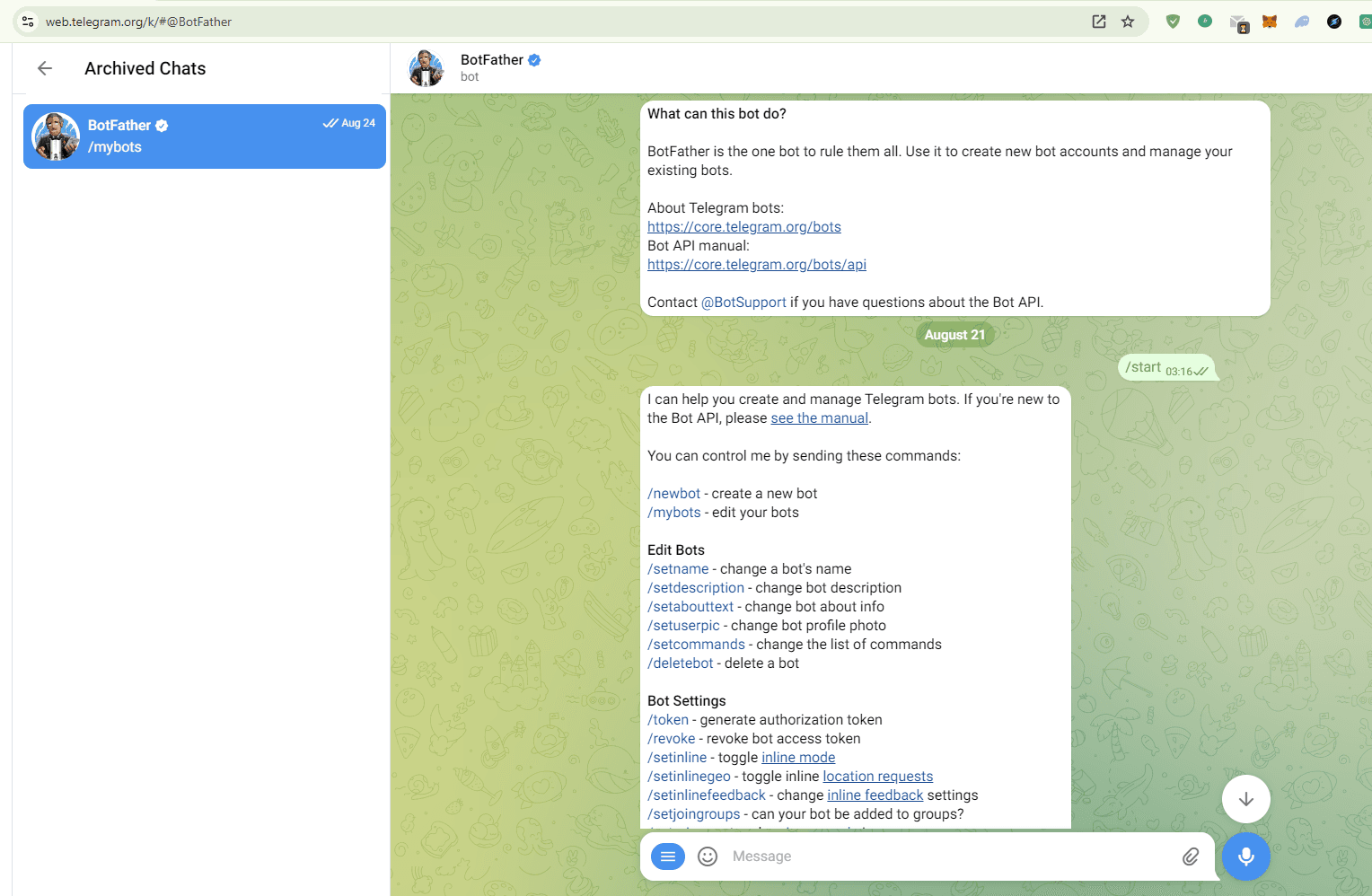Open the green shield extension

[x=1173, y=22]
